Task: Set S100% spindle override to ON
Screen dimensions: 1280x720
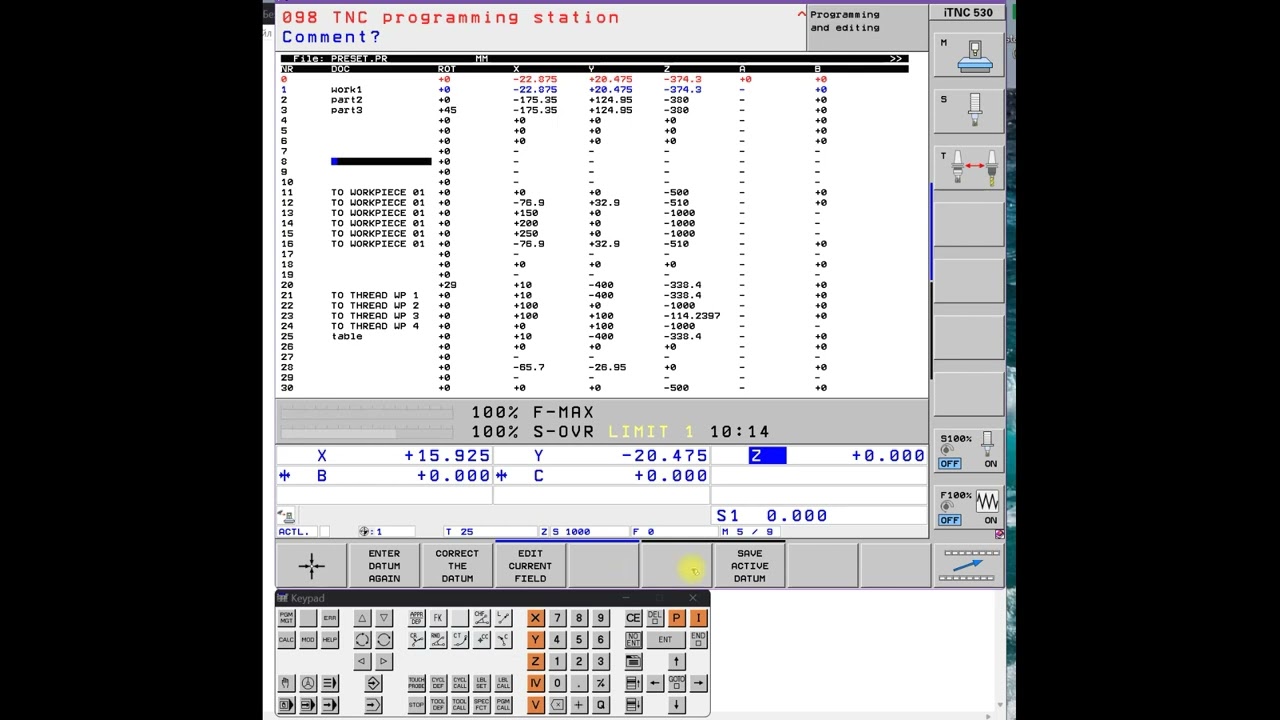Action: (x=990, y=464)
